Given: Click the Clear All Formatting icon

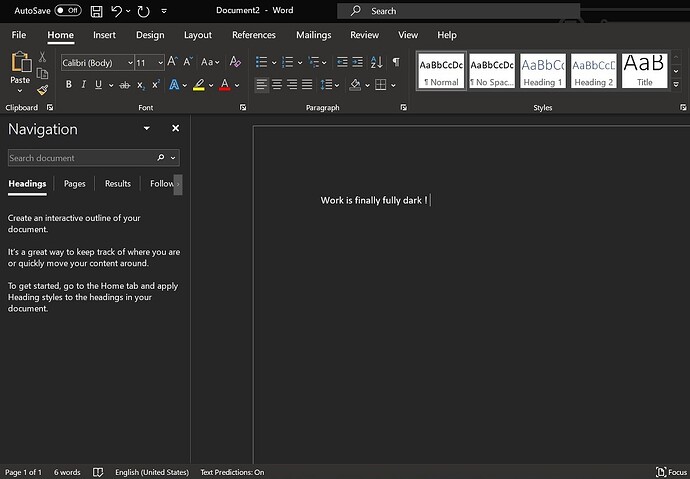Looking at the screenshot, I should coord(235,62).
